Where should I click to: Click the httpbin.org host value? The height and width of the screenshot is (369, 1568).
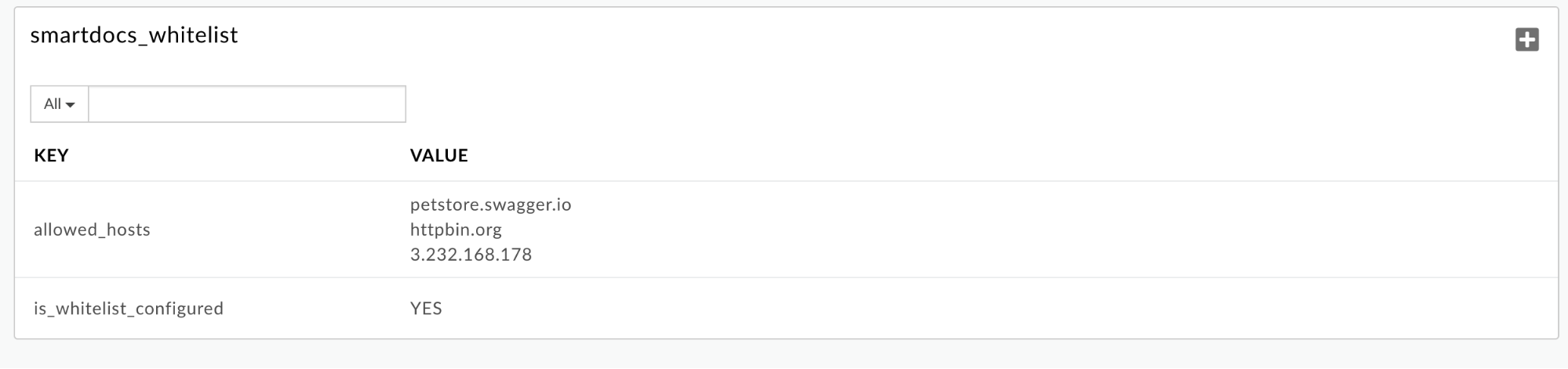(456, 230)
